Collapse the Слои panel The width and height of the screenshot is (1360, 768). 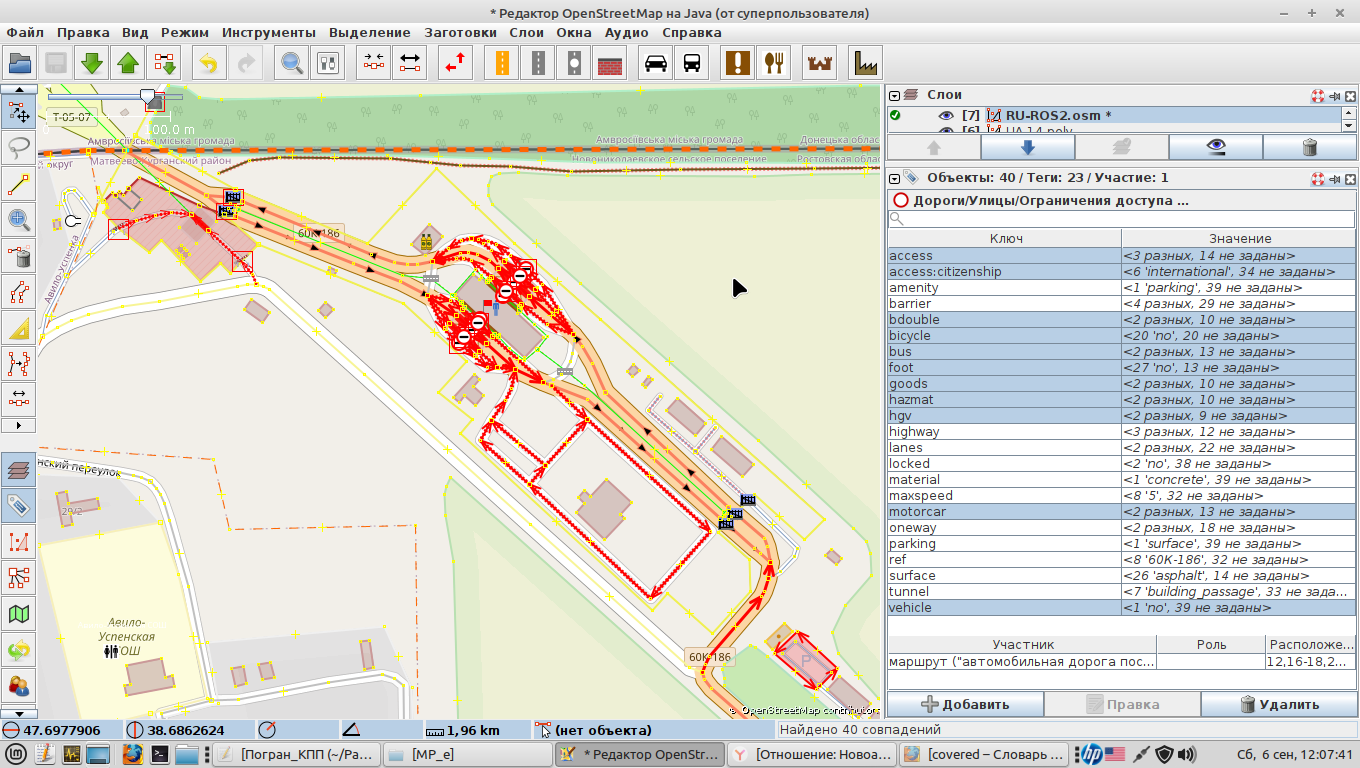895,95
